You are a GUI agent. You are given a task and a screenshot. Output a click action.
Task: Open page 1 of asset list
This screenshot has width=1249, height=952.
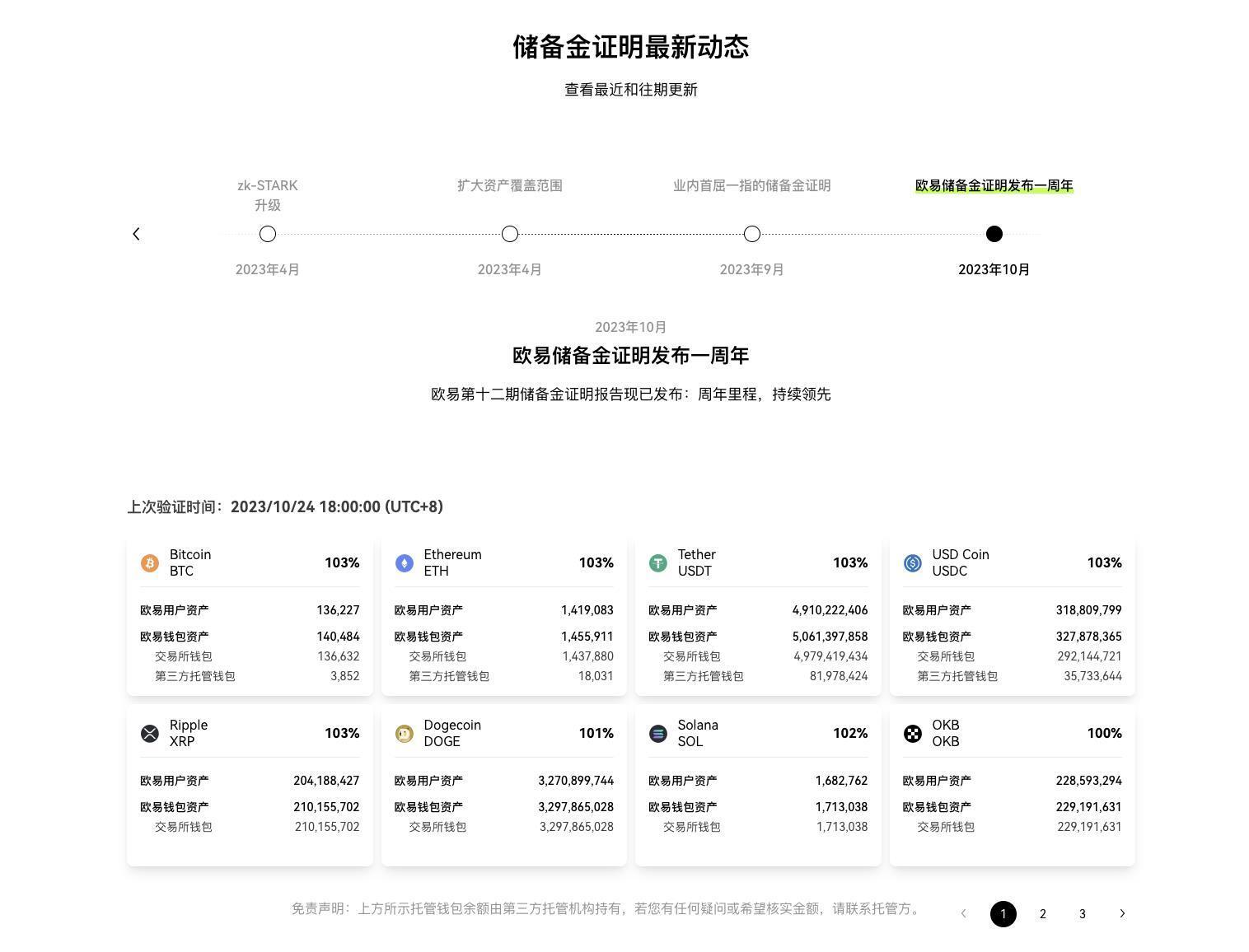[1003, 914]
